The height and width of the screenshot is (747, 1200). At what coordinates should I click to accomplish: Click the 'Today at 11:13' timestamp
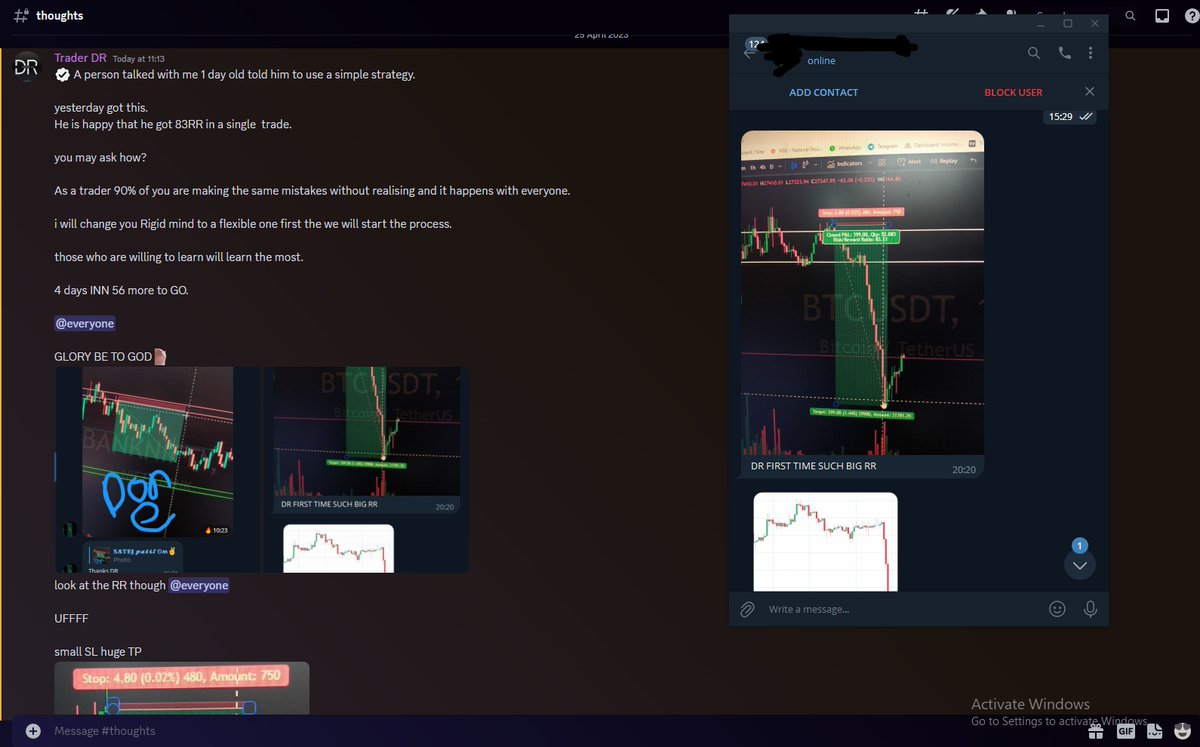coord(139,59)
